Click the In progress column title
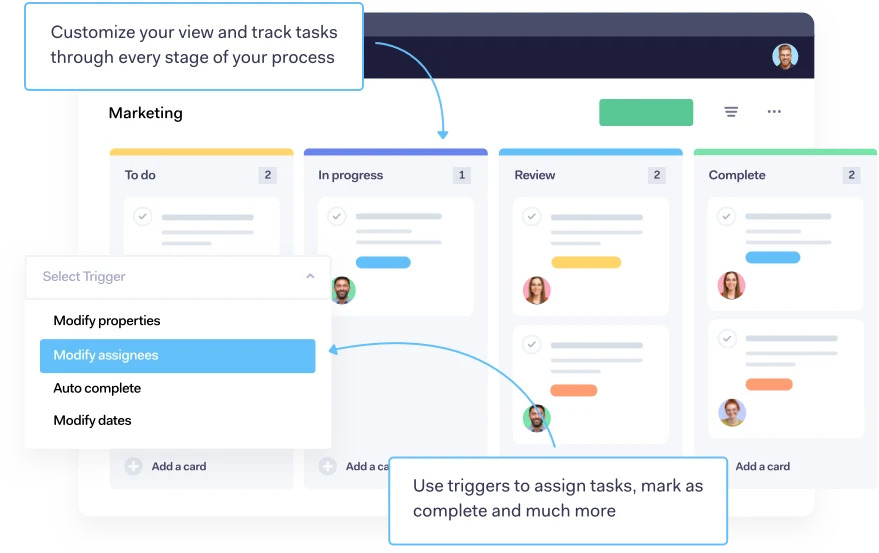 coord(350,175)
